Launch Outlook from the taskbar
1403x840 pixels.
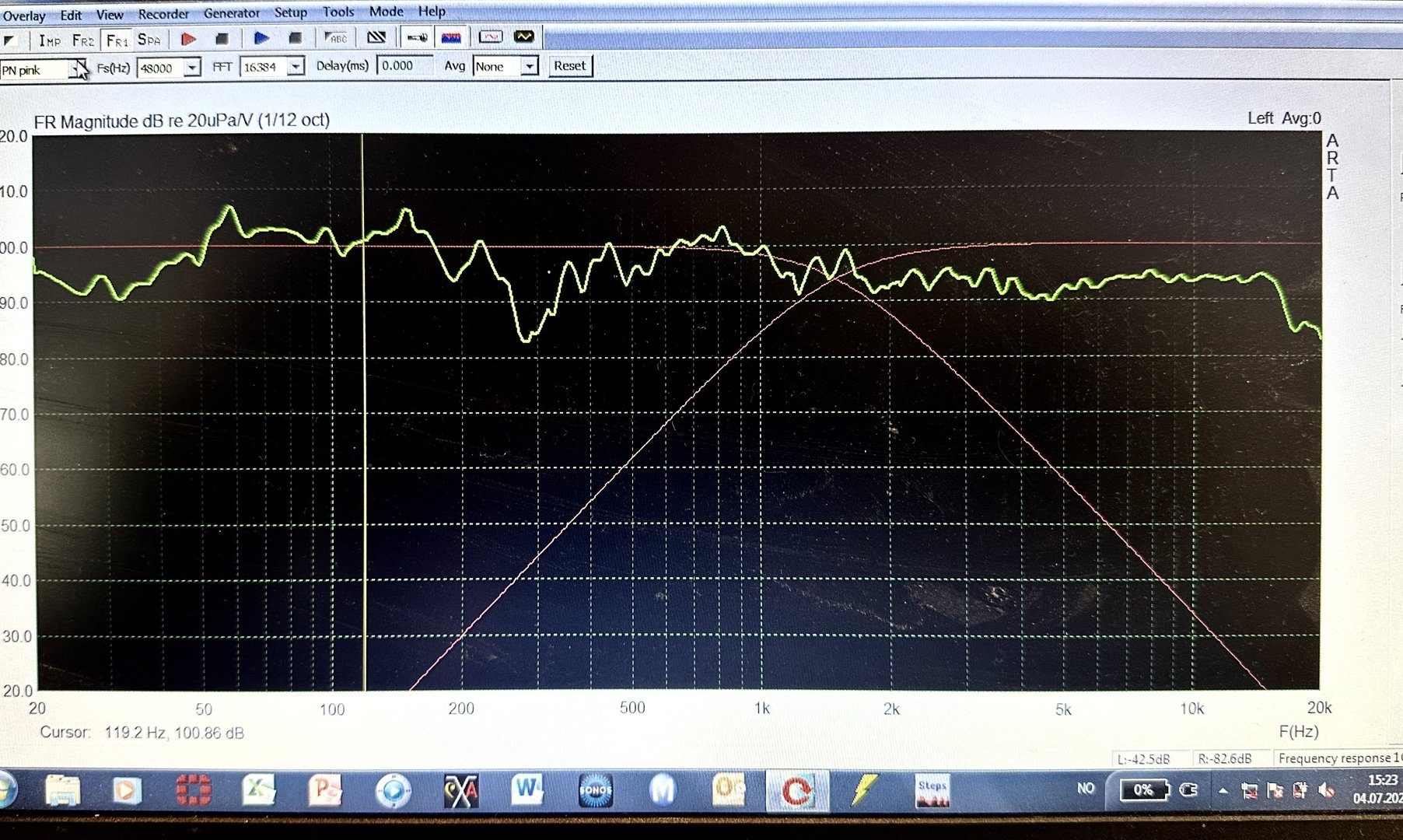point(729,790)
